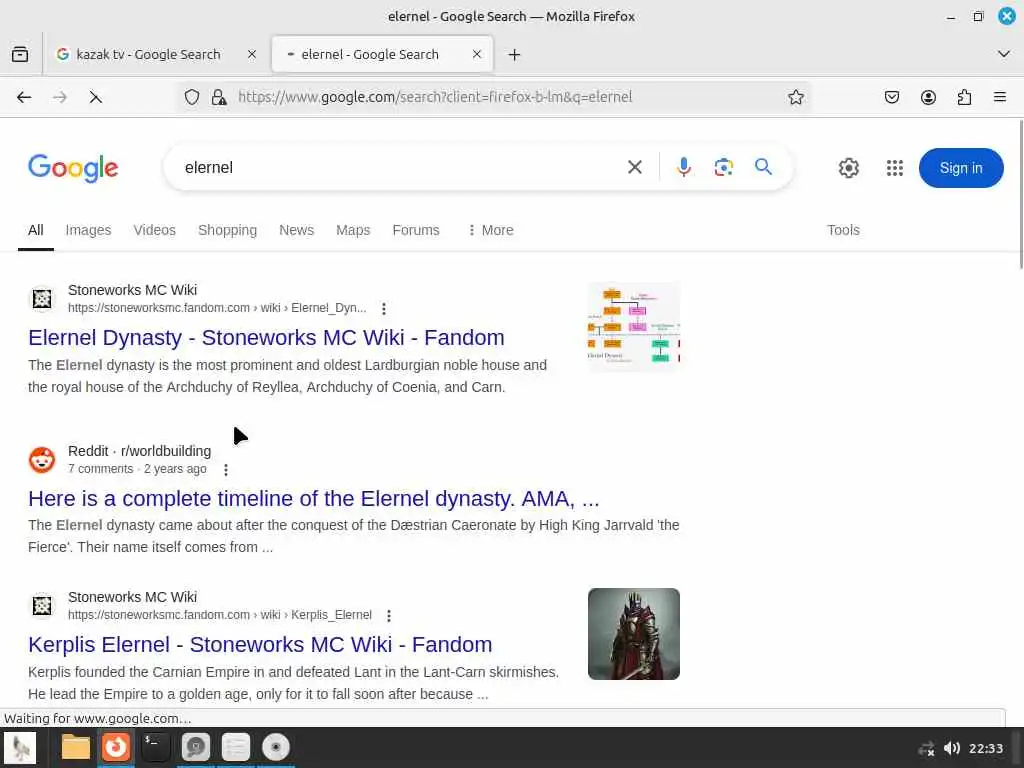Open a new tab with plus button
Image resolution: width=1024 pixels, height=768 pixels.
pos(514,55)
